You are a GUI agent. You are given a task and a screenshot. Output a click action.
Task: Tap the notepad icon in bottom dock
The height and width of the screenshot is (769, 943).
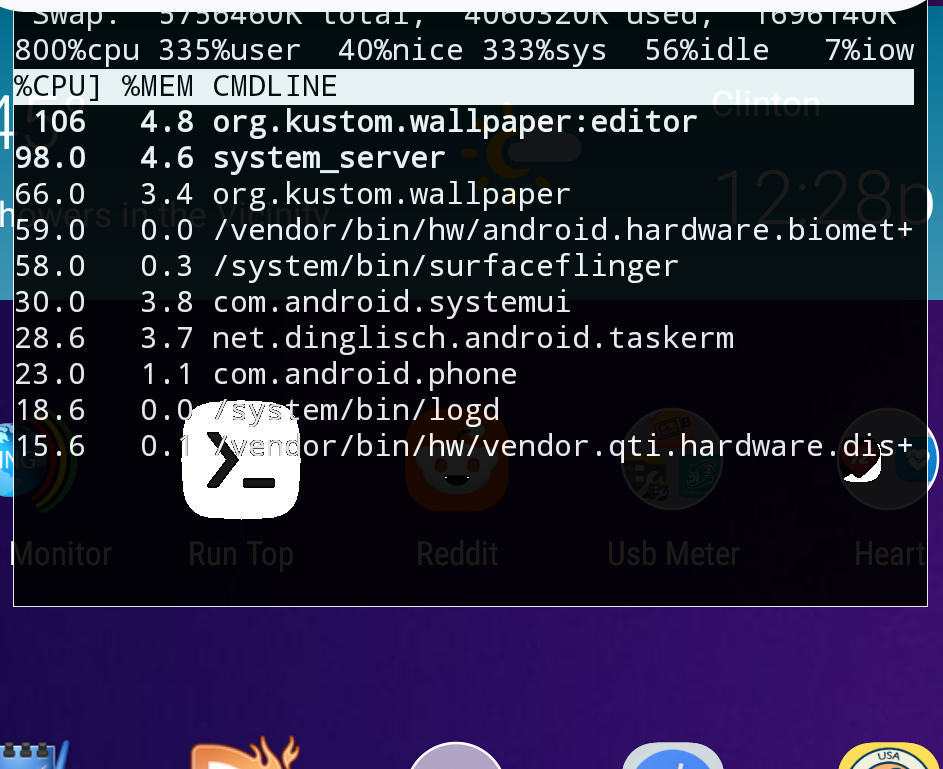pos(35,756)
